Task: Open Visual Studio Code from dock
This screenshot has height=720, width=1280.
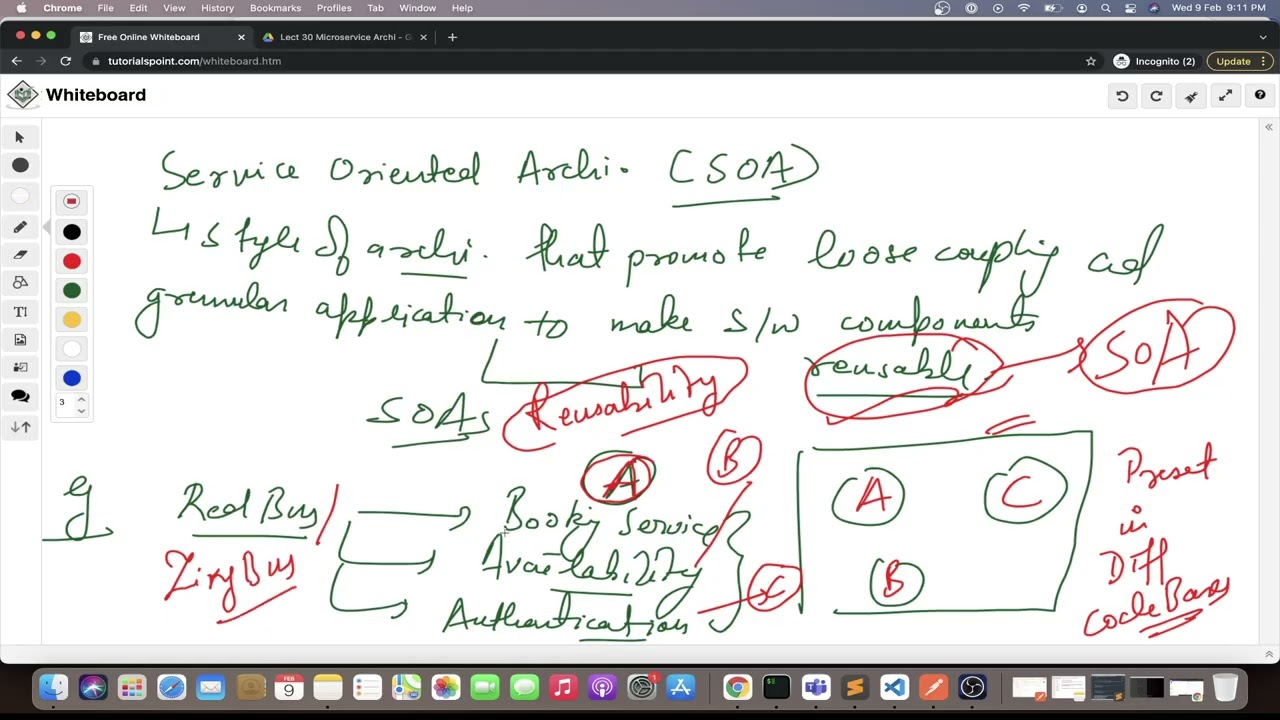Action: (894, 688)
